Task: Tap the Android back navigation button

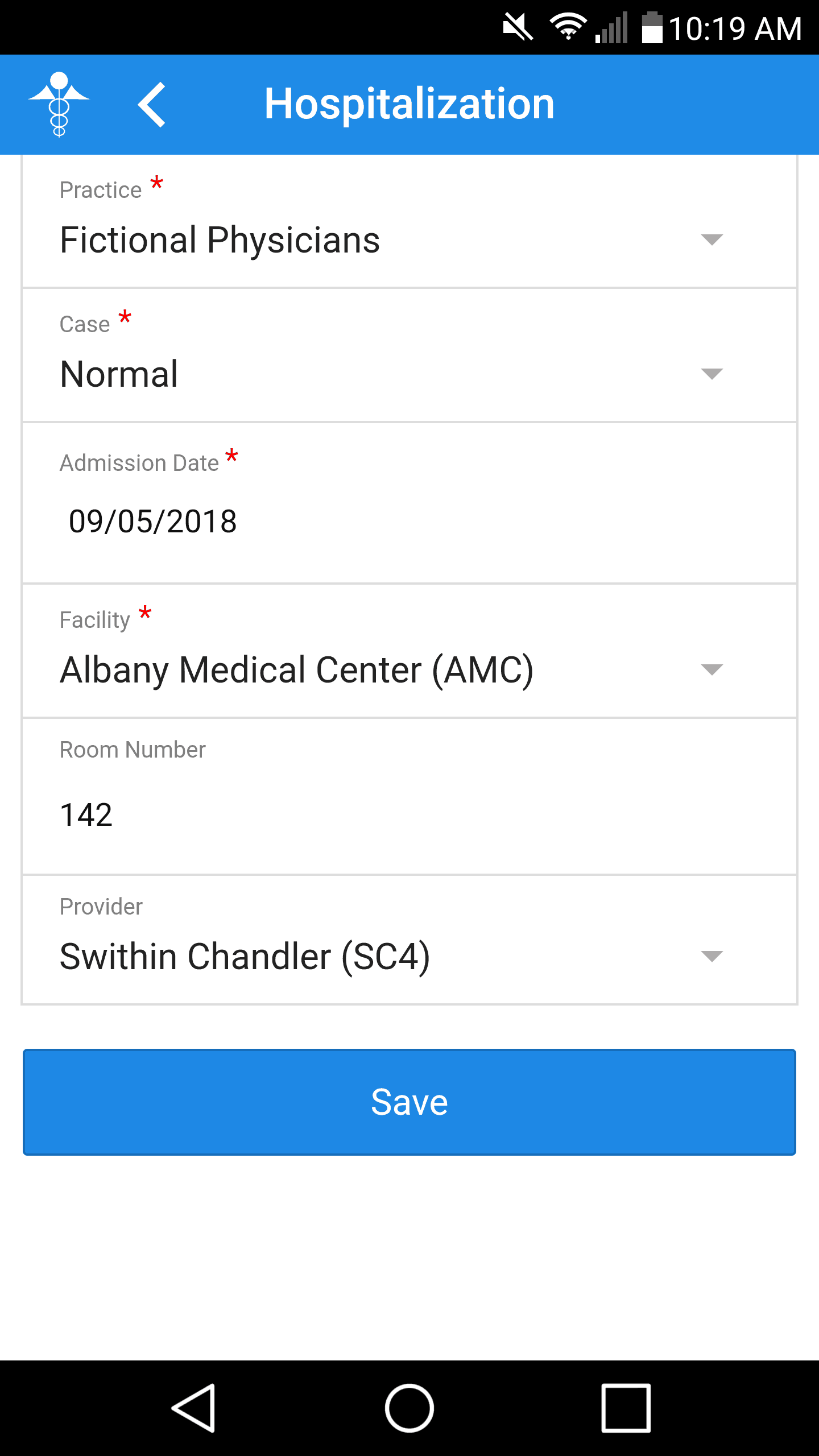Action: click(x=193, y=1408)
